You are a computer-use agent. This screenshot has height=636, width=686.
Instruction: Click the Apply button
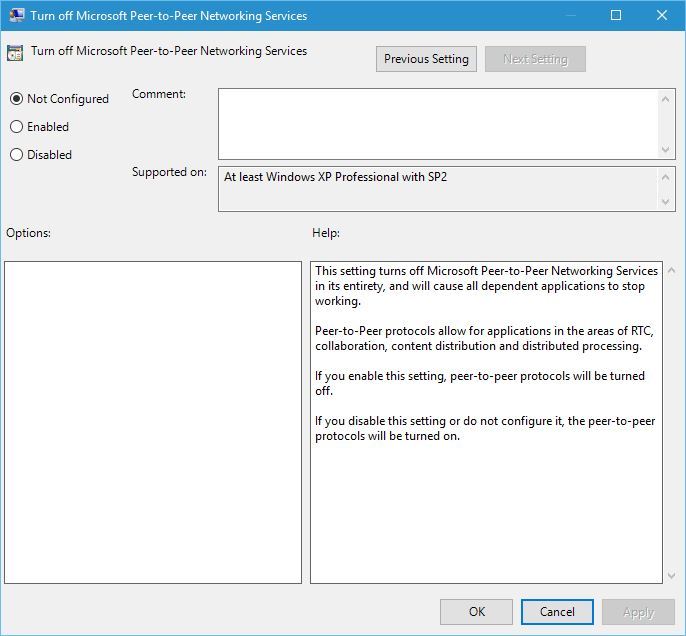point(638,612)
